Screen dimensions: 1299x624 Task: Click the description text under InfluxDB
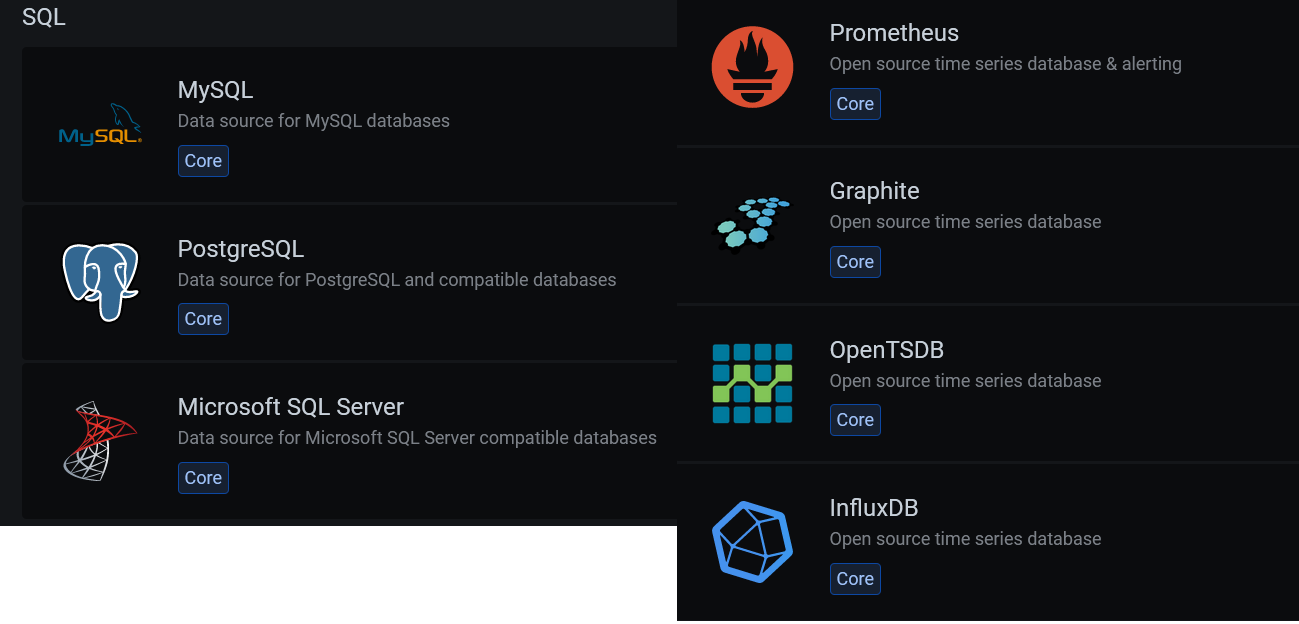pyautogui.click(x=965, y=539)
